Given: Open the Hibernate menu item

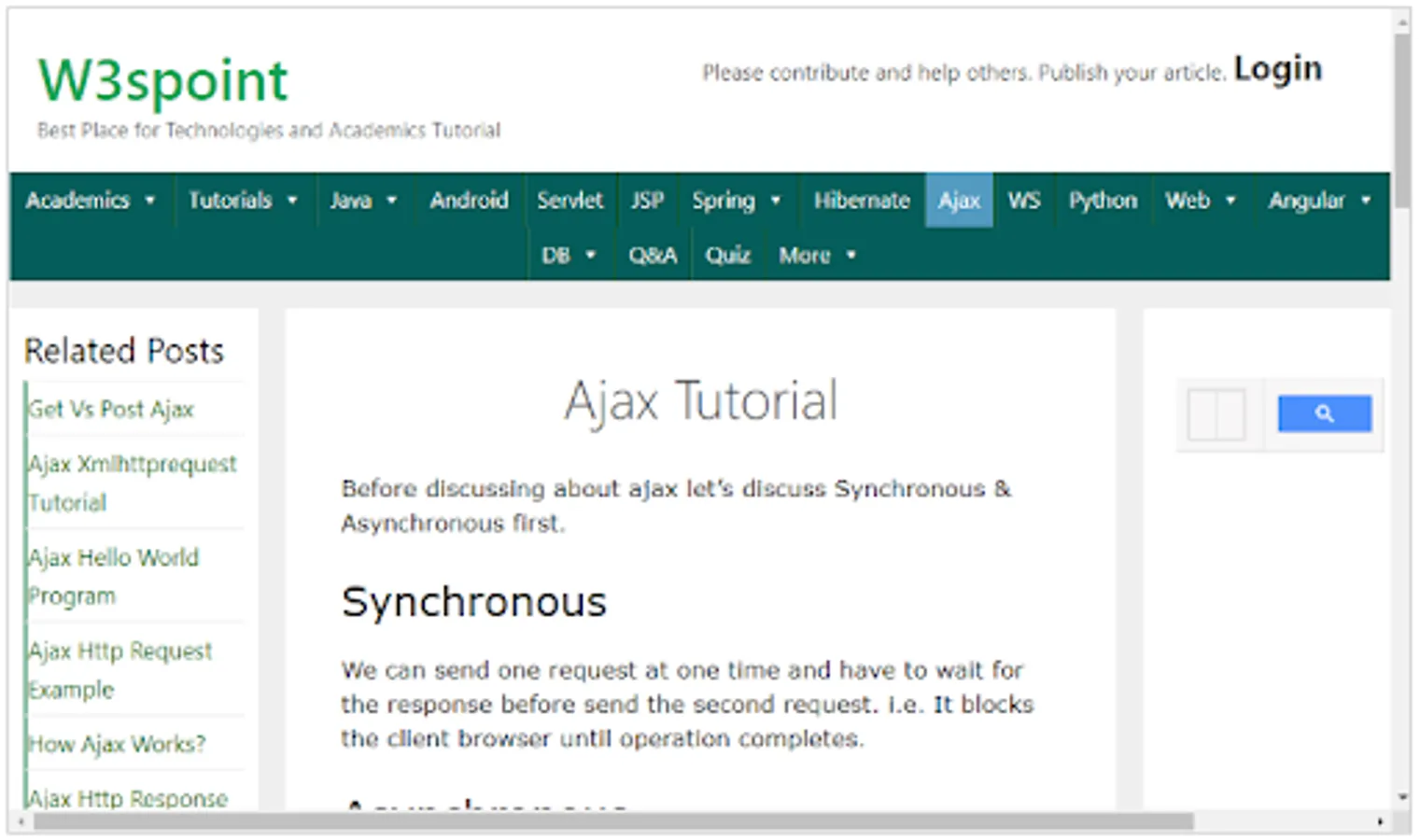Looking at the screenshot, I should click(861, 201).
